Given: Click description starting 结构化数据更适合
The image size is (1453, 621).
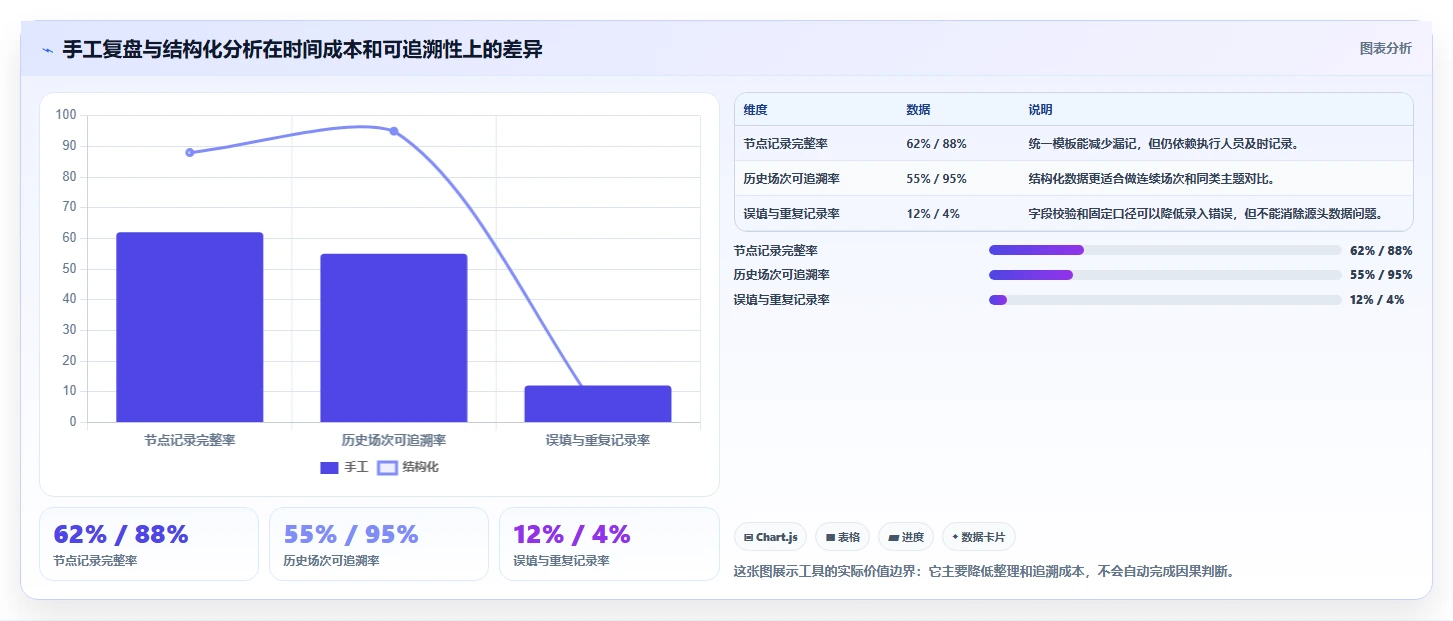Looking at the screenshot, I should tap(1151, 179).
